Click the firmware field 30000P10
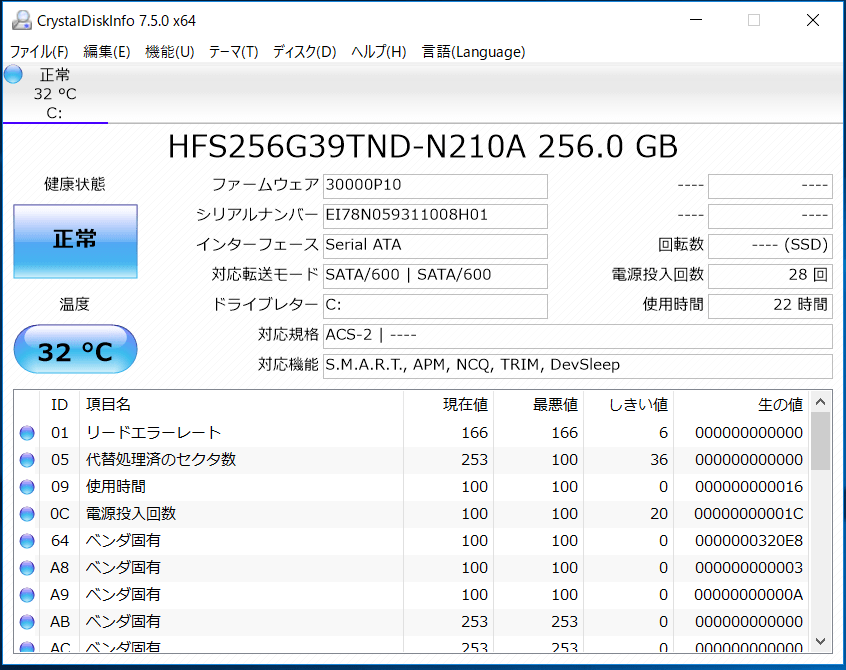The width and height of the screenshot is (846, 670). coord(435,186)
